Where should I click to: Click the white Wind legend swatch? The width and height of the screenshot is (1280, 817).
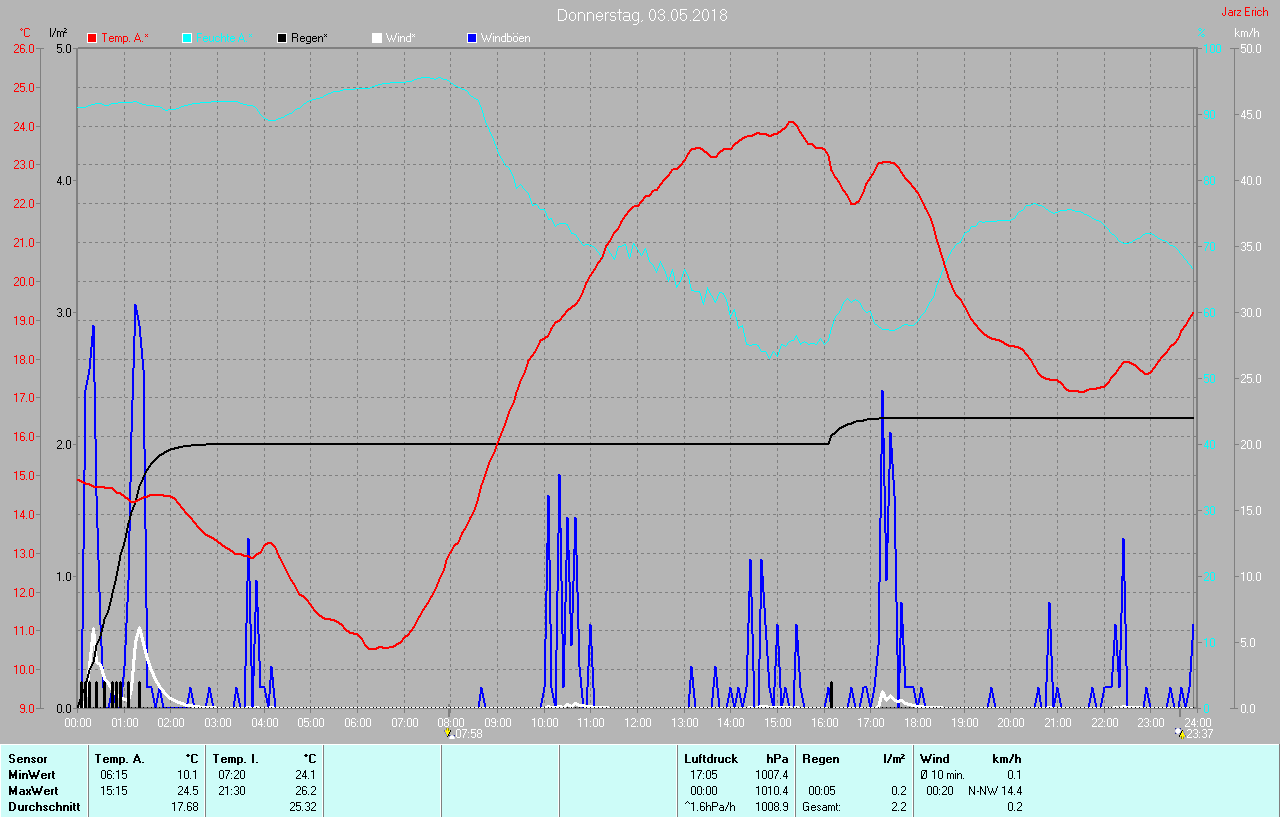[377, 38]
